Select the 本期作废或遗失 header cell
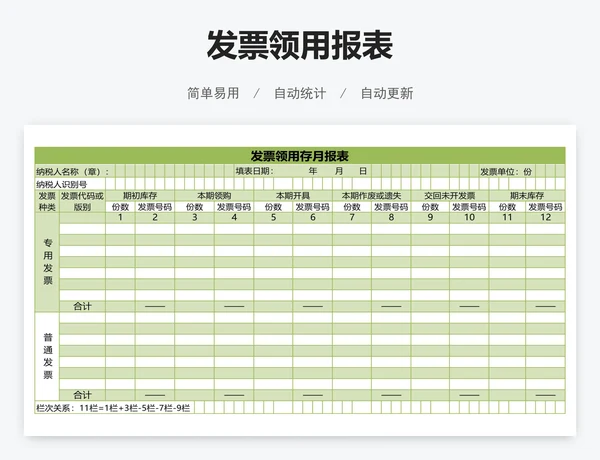 point(372,196)
